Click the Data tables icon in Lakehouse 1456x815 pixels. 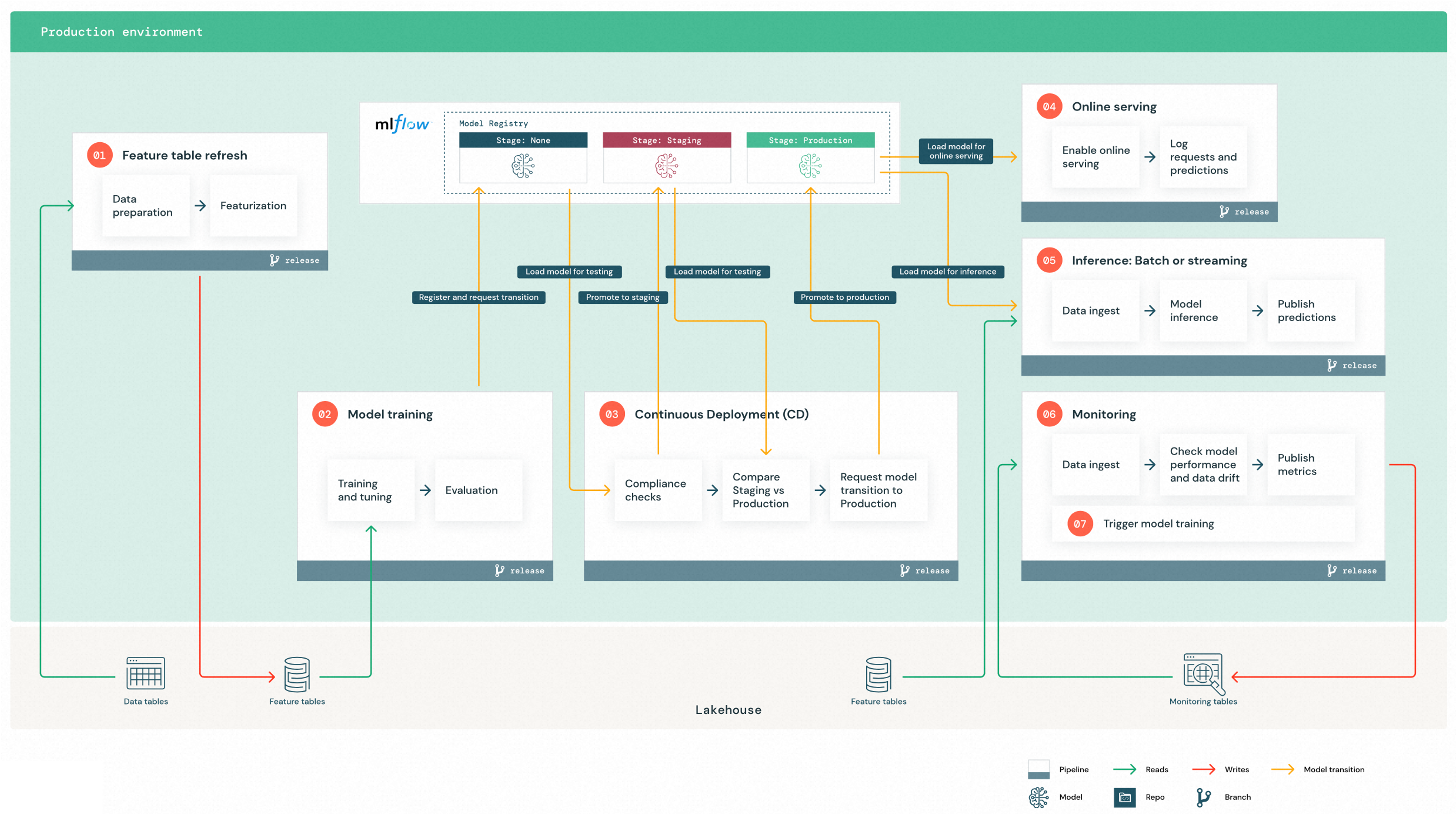pyautogui.click(x=145, y=673)
